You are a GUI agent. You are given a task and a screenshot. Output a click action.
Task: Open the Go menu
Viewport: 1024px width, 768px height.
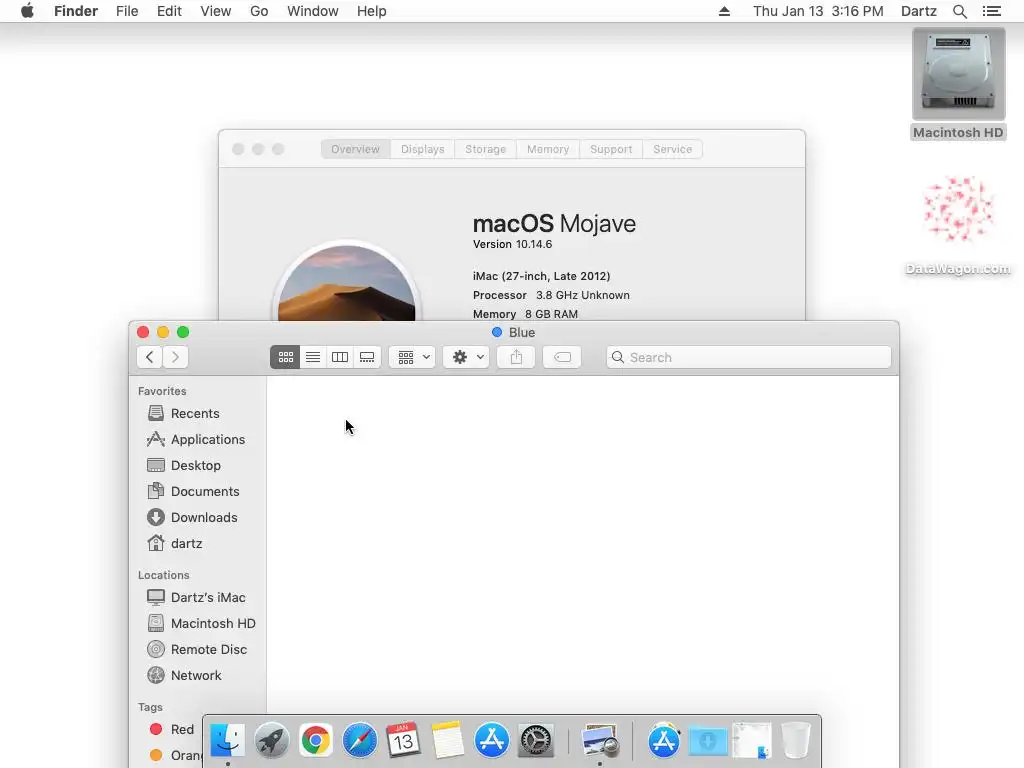(259, 11)
